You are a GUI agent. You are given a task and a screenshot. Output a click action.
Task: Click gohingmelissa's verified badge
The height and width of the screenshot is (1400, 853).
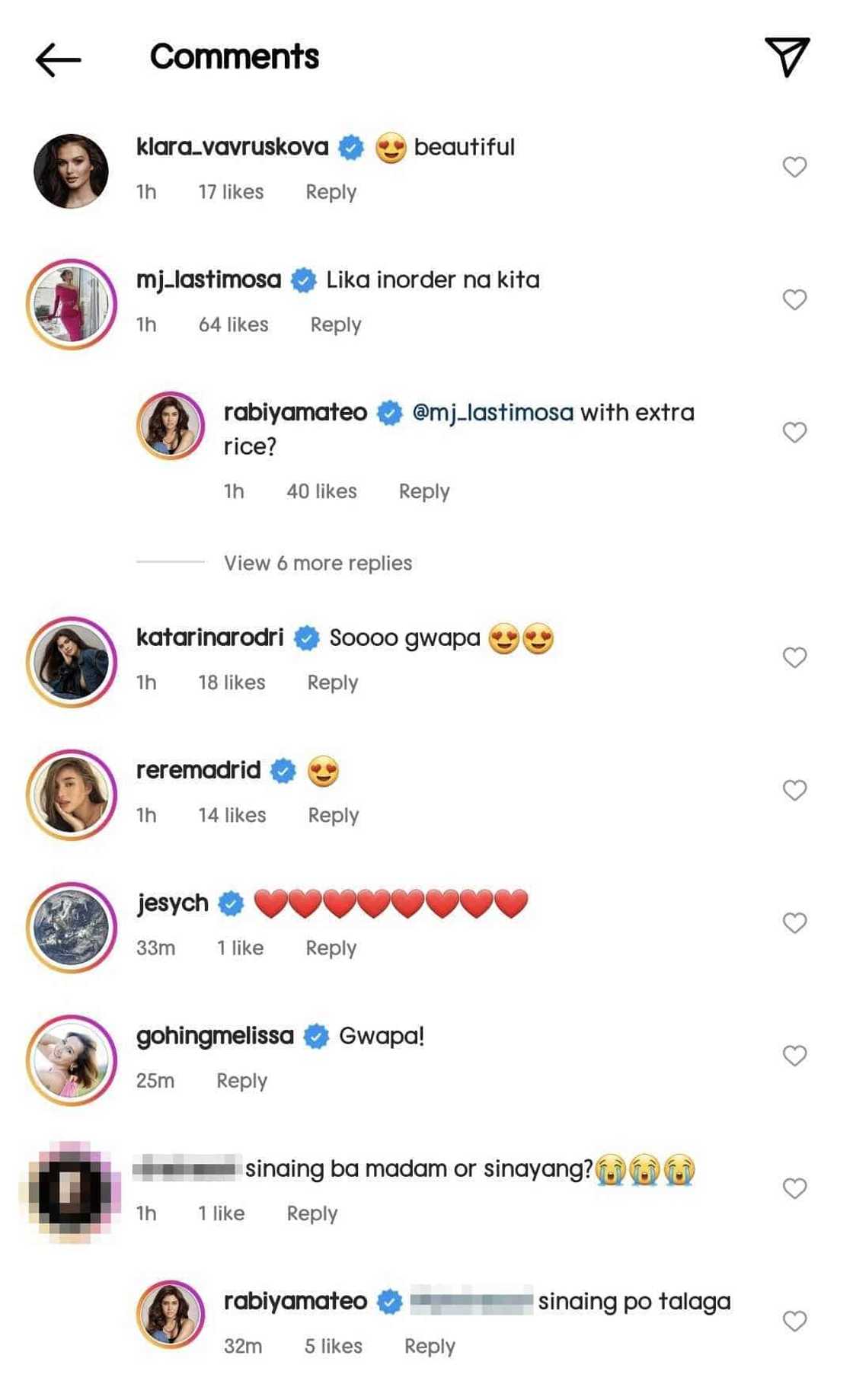(316, 1035)
